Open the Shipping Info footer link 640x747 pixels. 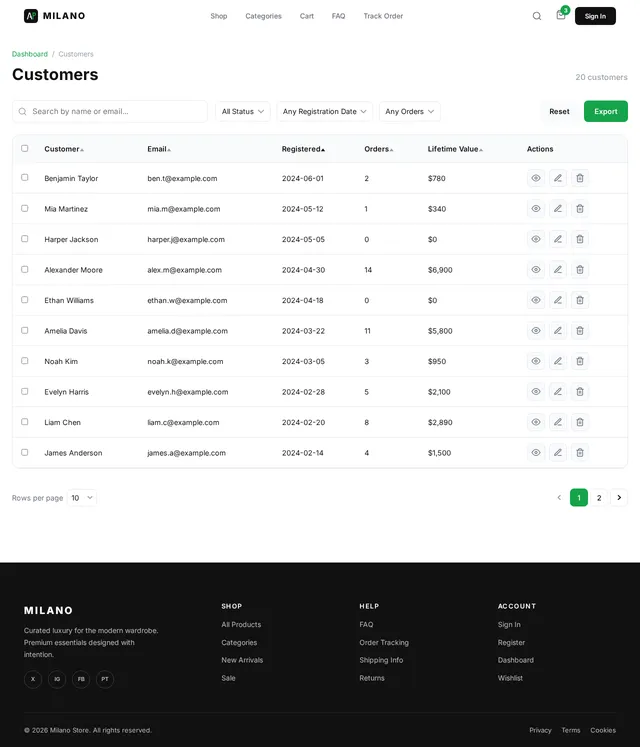pos(381,660)
